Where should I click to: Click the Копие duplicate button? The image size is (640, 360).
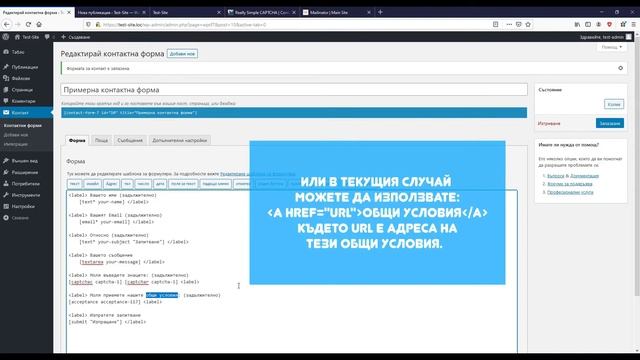click(x=614, y=104)
